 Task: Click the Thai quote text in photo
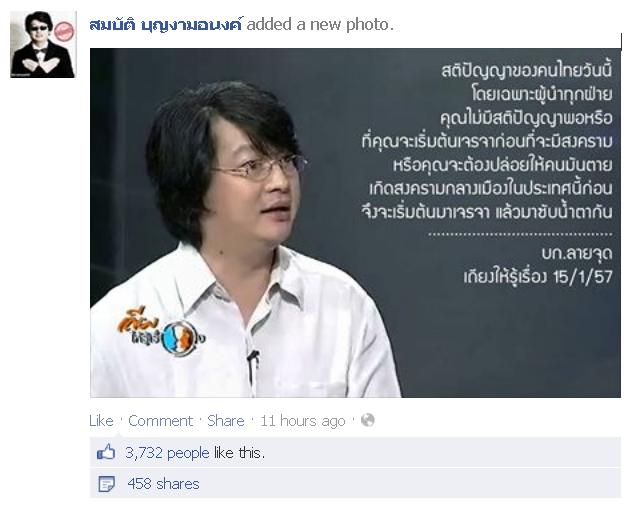coord(487,142)
